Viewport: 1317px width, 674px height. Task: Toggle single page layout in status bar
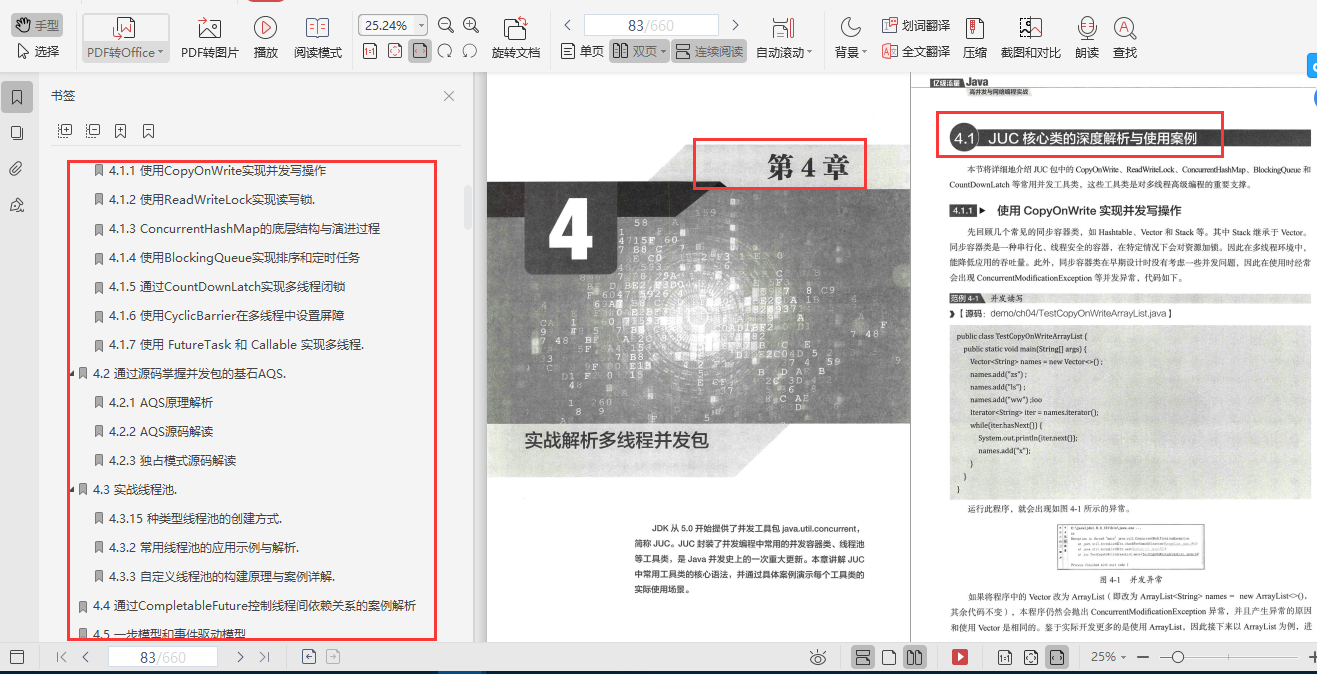click(x=889, y=657)
